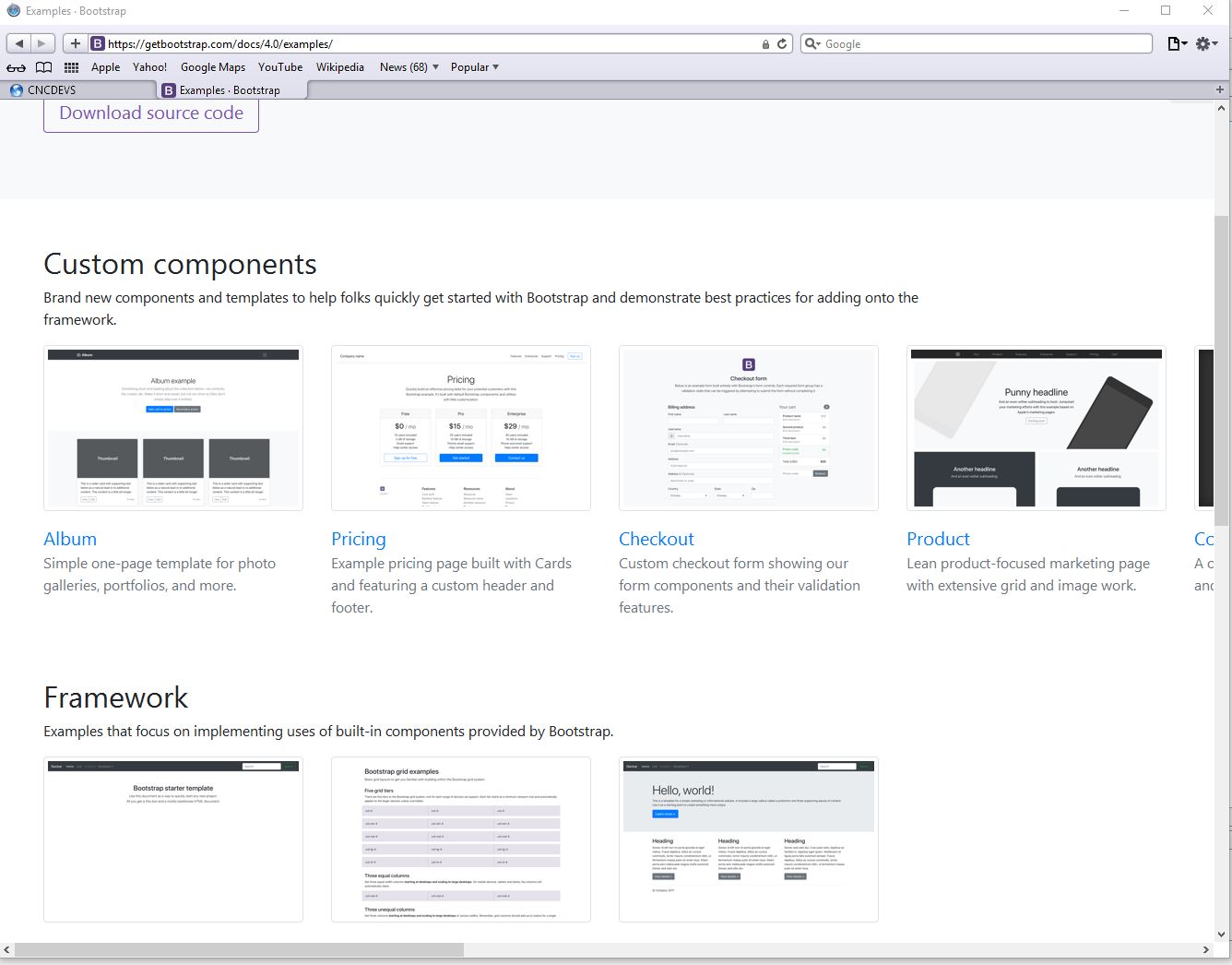
Task: Open the Apple bookmark
Action: click(105, 67)
